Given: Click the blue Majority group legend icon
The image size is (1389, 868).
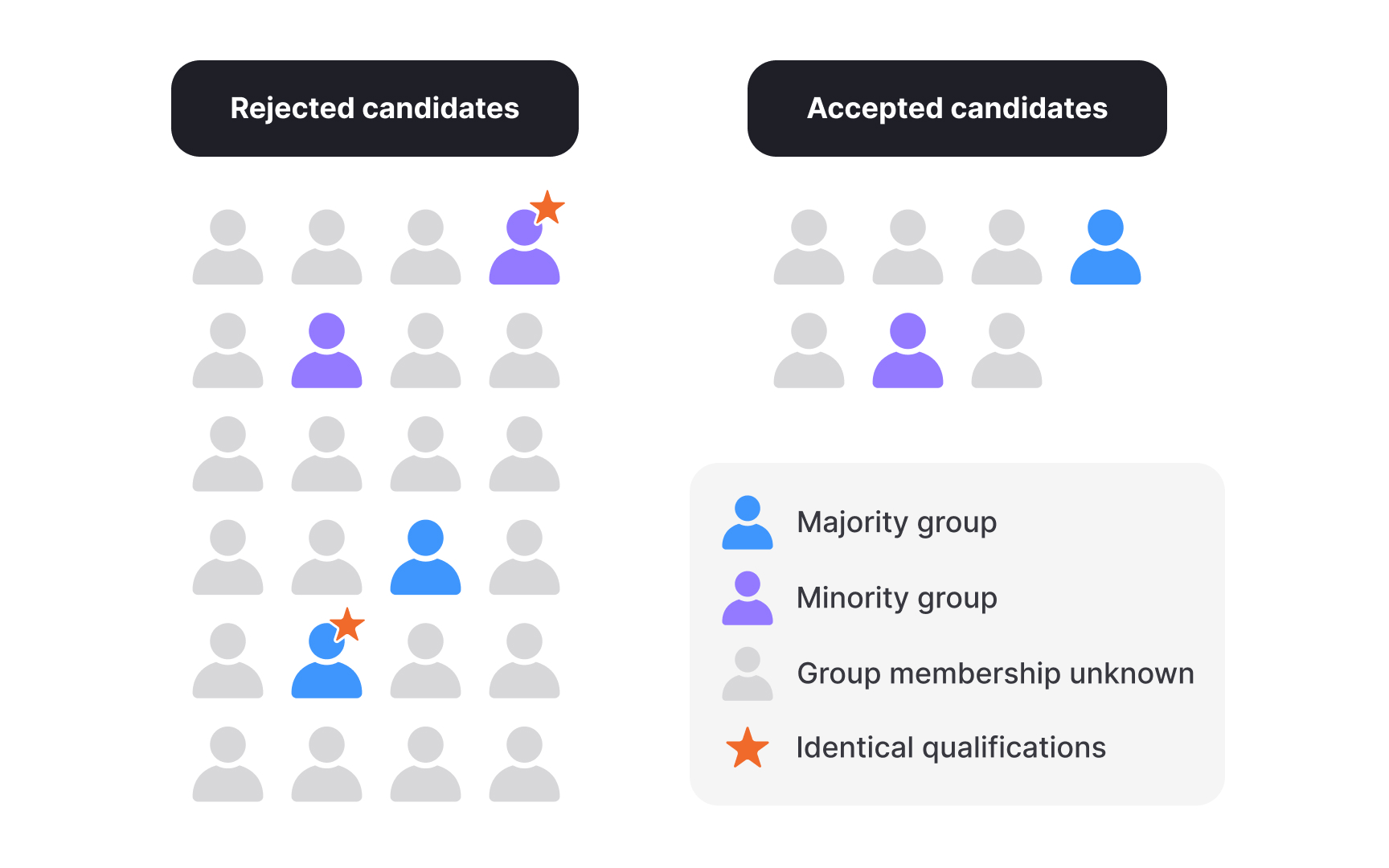Looking at the screenshot, I should pyautogui.click(x=748, y=522).
